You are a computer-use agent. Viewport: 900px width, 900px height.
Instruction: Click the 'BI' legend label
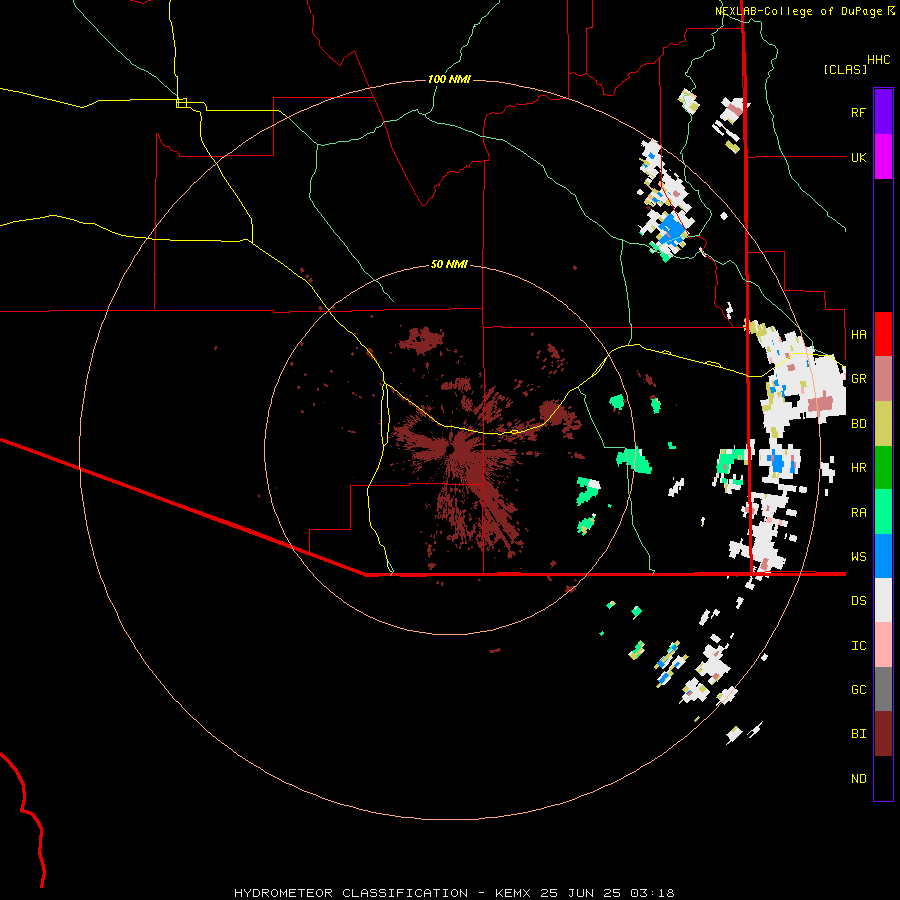pyautogui.click(x=858, y=734)
